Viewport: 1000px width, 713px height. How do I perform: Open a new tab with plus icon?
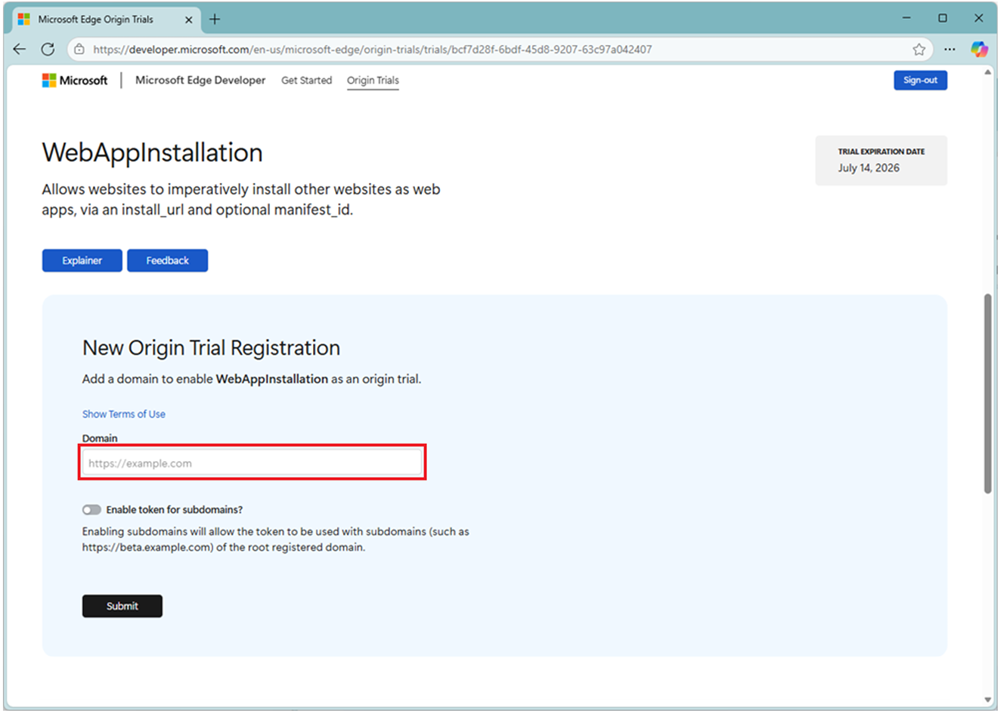[215, 19]
